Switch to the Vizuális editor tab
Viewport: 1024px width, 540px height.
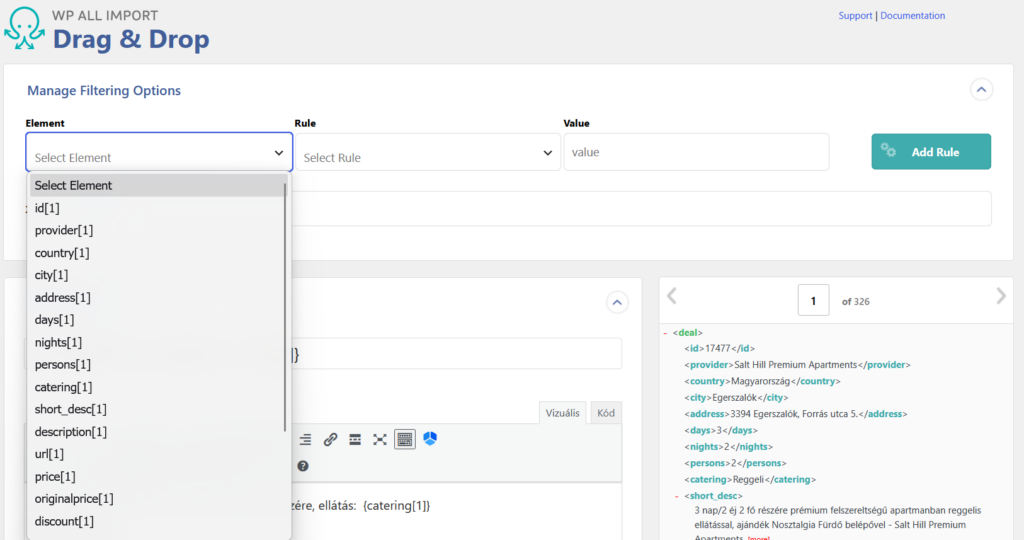click(x=562, y=413)
